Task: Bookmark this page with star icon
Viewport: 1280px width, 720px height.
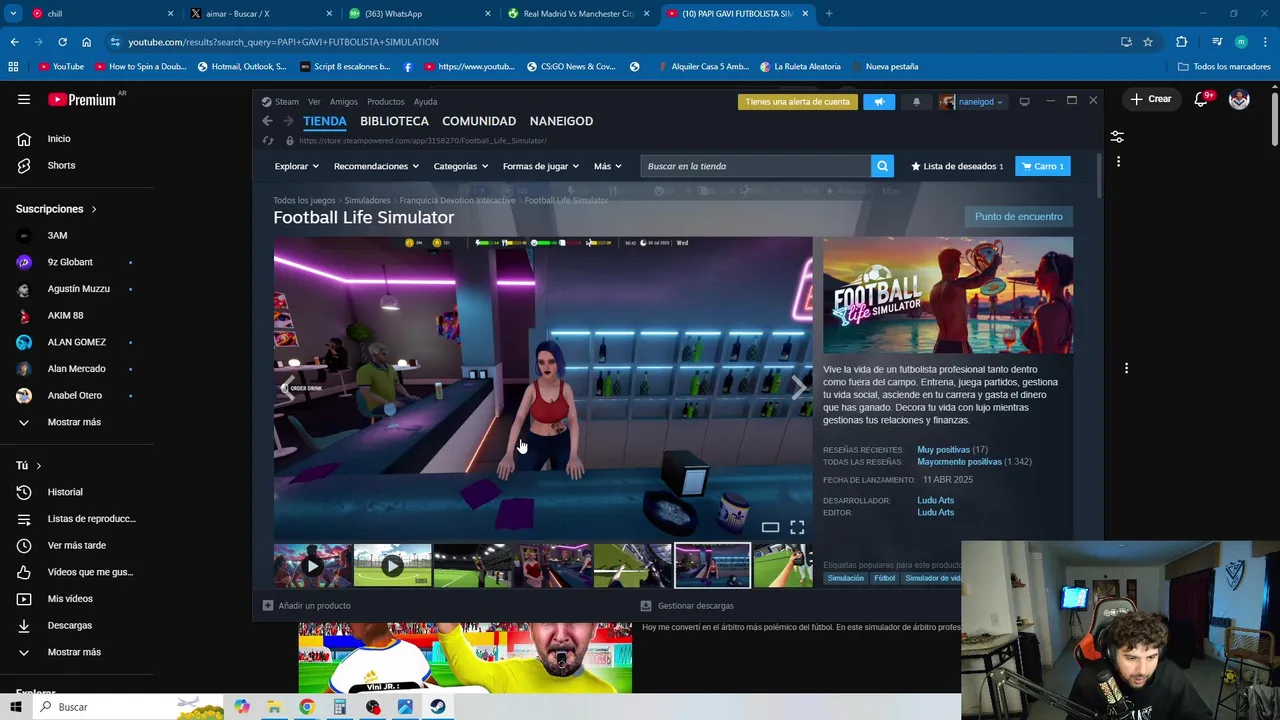Action: (x=1148, y=42)
